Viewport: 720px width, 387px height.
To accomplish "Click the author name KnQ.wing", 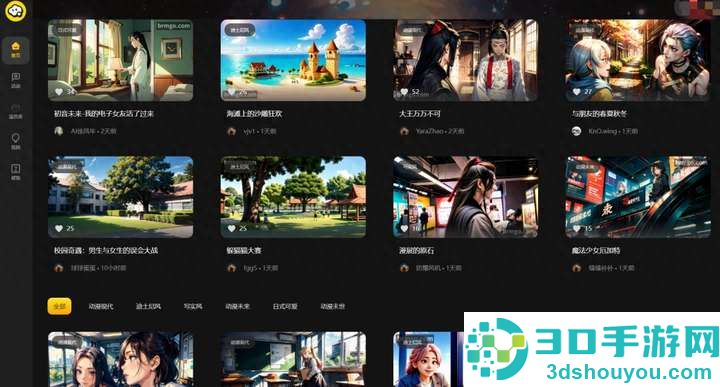I will [602, 131].
